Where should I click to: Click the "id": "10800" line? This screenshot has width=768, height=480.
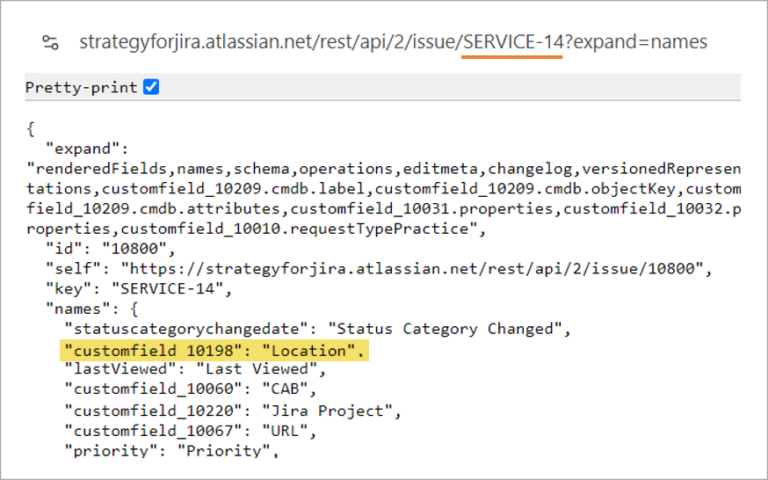tap(110, 248)
